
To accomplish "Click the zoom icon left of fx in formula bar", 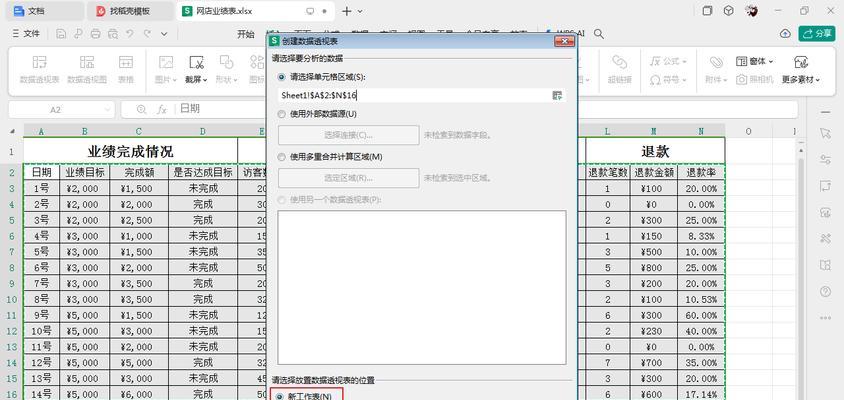I will tap(142, 109).
